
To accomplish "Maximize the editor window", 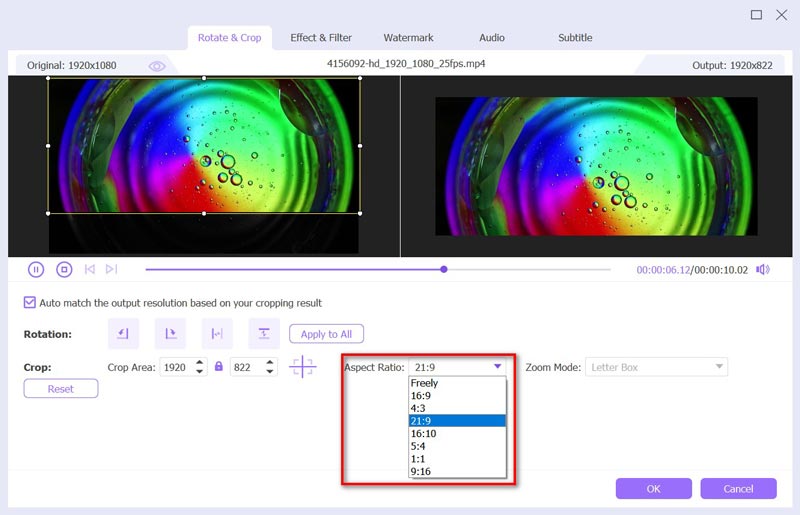I will tap(756, 15).
